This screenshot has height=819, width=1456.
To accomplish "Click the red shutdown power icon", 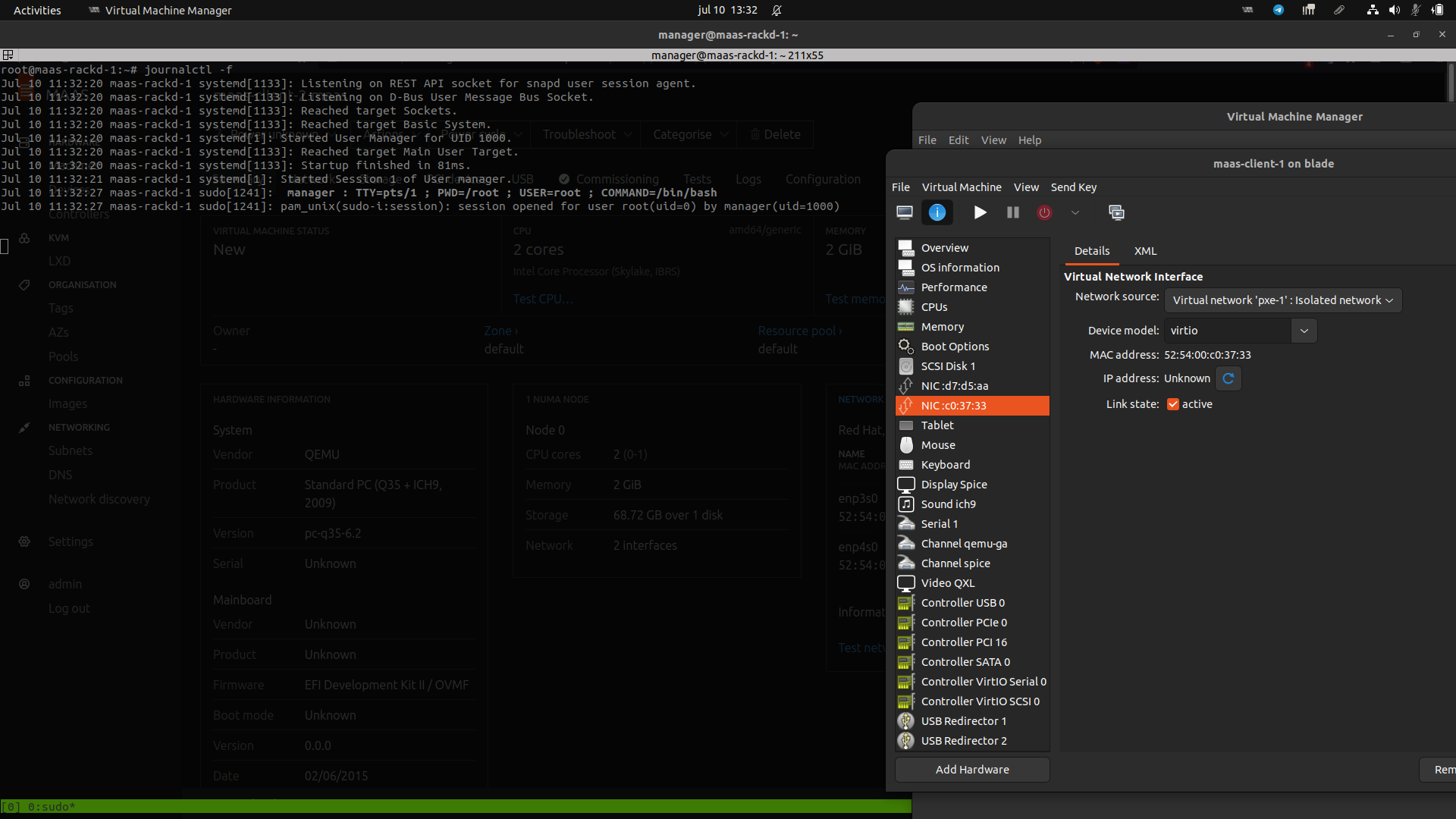I will tap(1044, 212).
